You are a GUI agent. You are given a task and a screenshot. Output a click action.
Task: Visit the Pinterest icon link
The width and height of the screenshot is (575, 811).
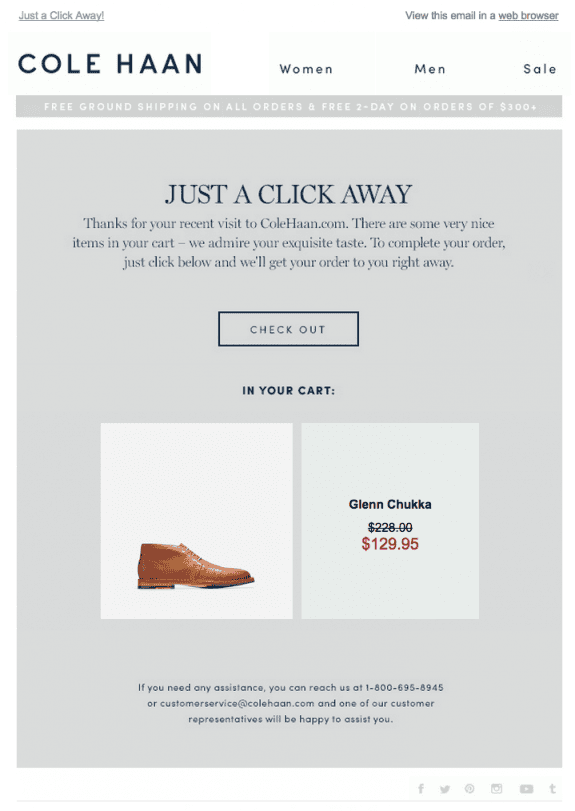pyautogui.click(x=470, y=788)
